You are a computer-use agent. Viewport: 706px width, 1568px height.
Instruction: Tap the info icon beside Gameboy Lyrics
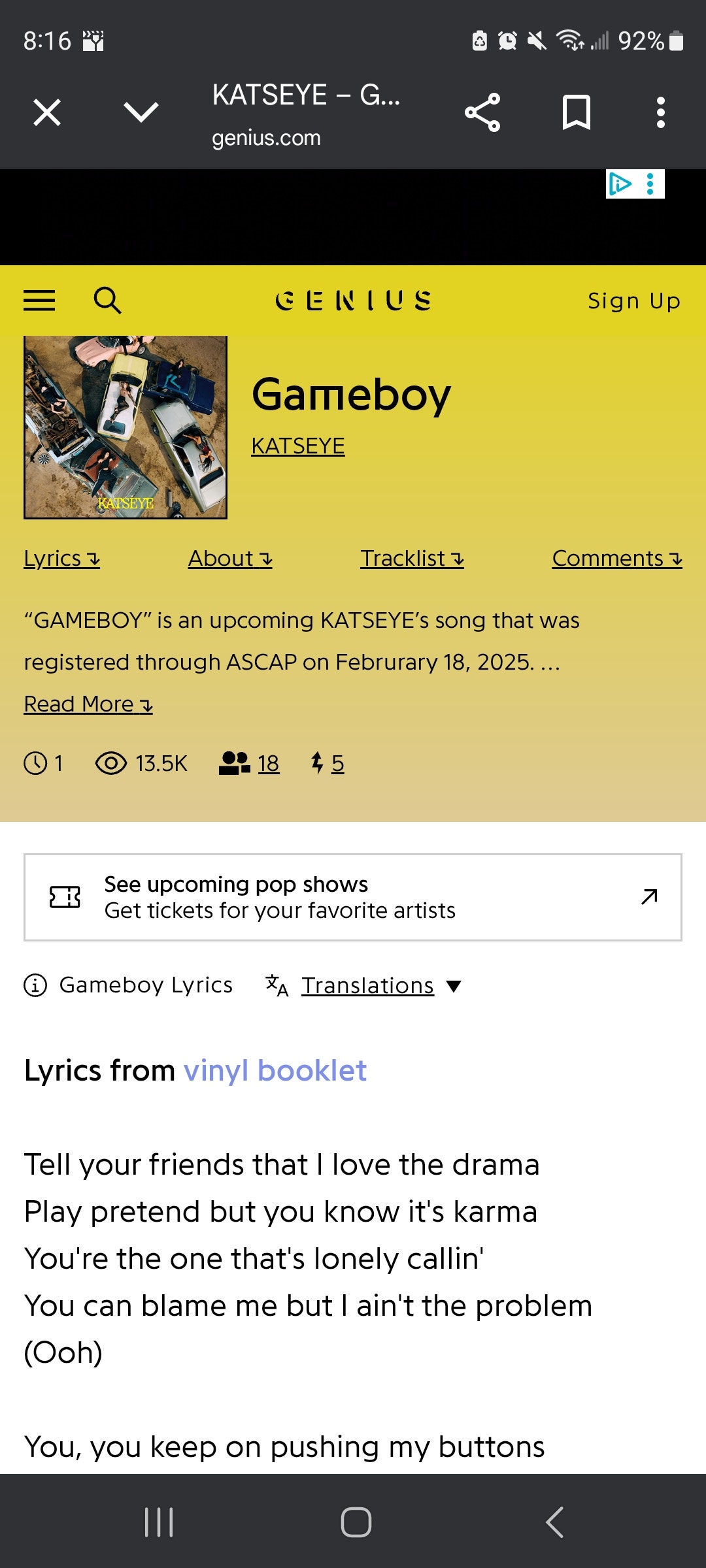click(x=35, y=985)
